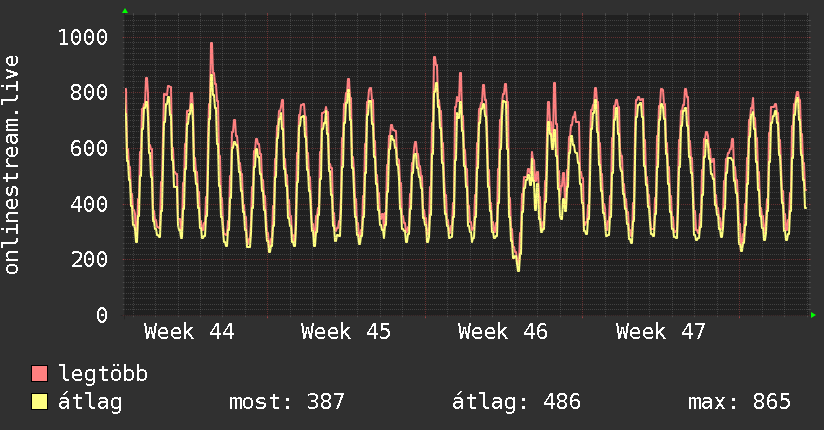The image size is (824, 430).
Task: Click the '200' y-axis label
Action: pos(89,260)
